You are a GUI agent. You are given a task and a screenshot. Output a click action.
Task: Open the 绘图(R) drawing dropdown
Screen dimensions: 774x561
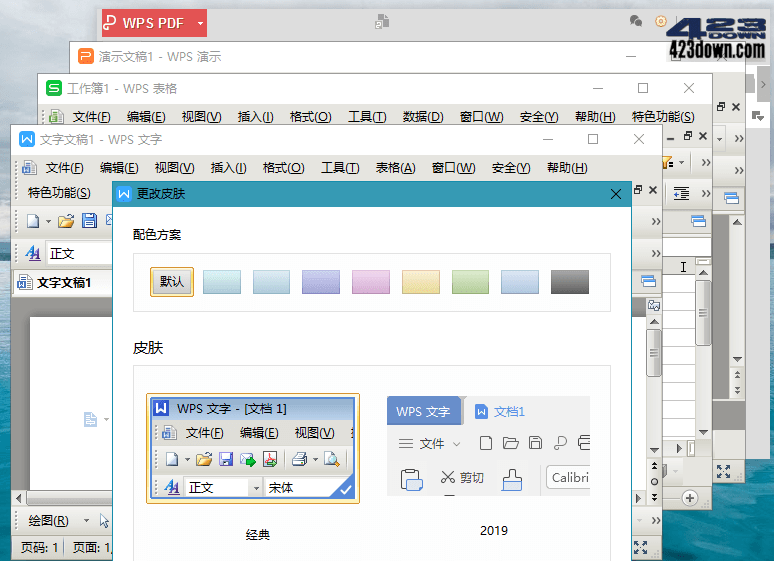click(x=86, y=521)
